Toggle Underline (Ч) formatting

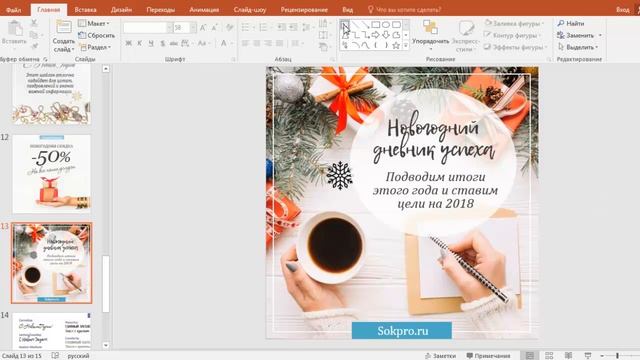[151, 43]
